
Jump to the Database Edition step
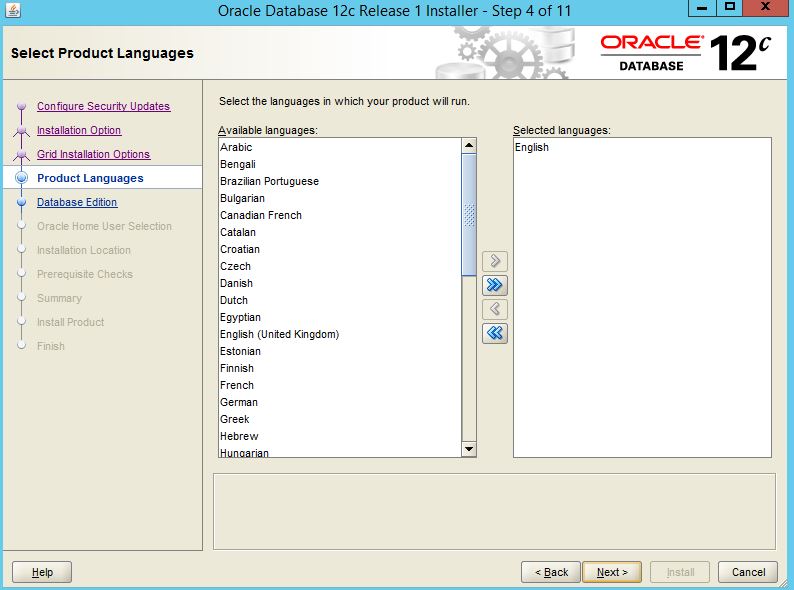[77, 202]
